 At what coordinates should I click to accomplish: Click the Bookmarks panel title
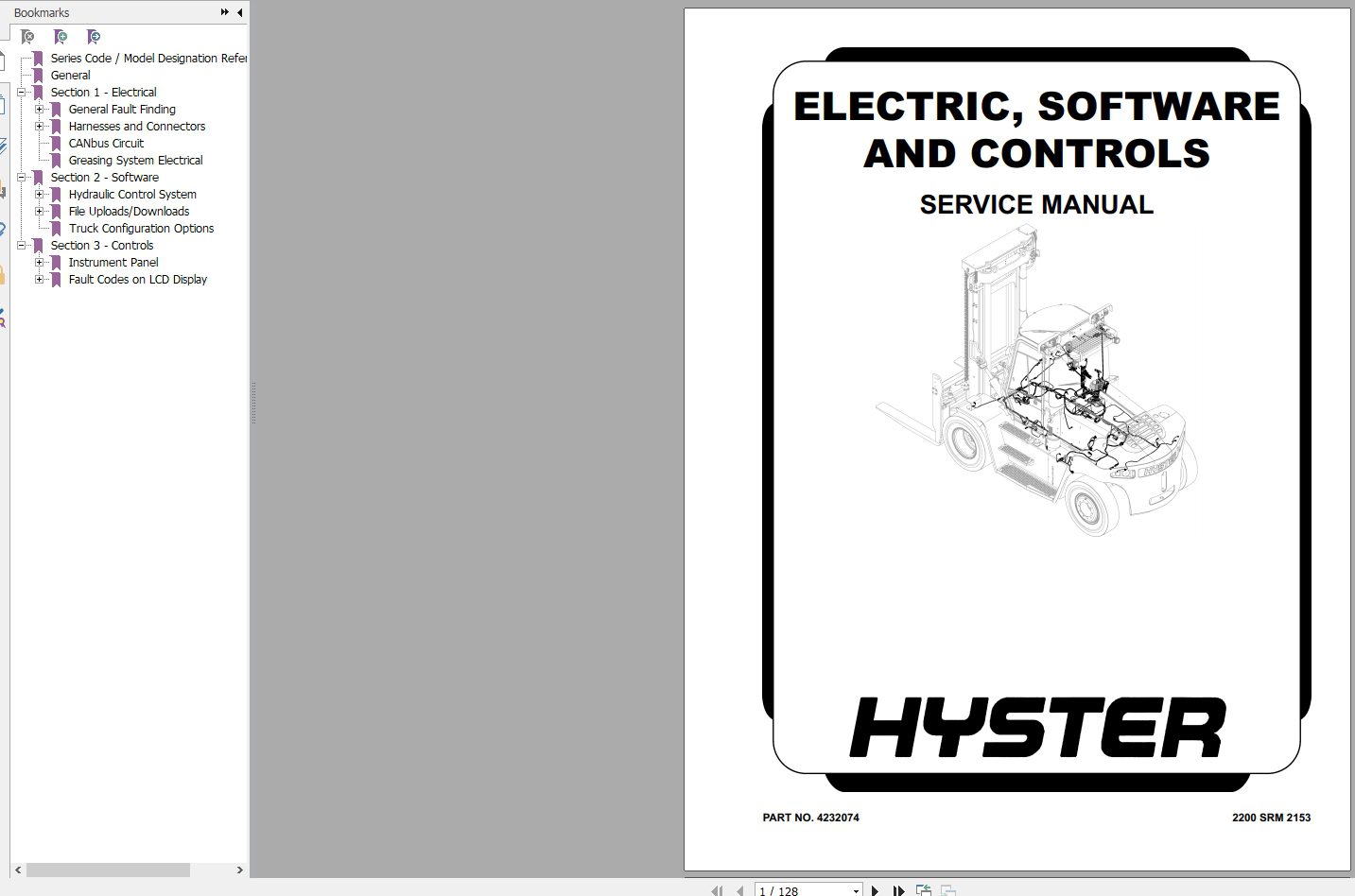click(42, 12)
